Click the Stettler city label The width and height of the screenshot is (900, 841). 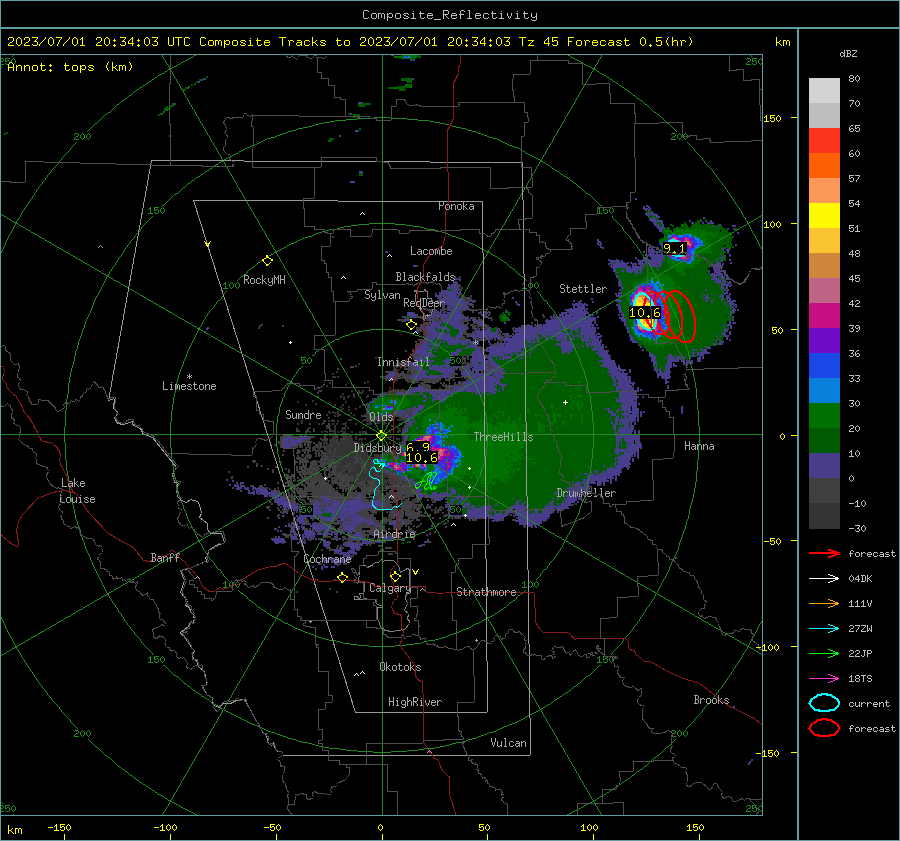coord(583,289)
